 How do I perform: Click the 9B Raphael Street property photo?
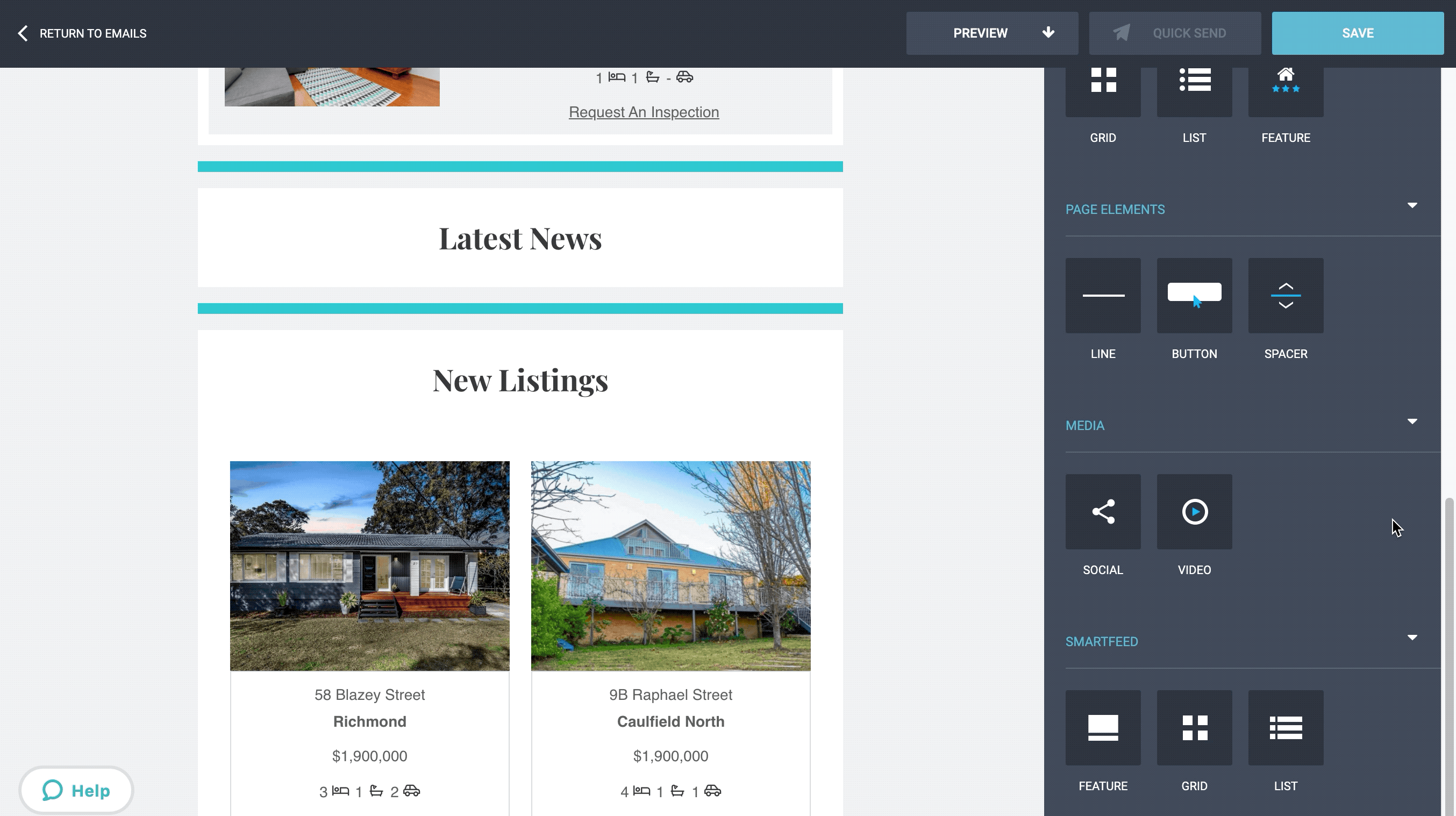670,566
